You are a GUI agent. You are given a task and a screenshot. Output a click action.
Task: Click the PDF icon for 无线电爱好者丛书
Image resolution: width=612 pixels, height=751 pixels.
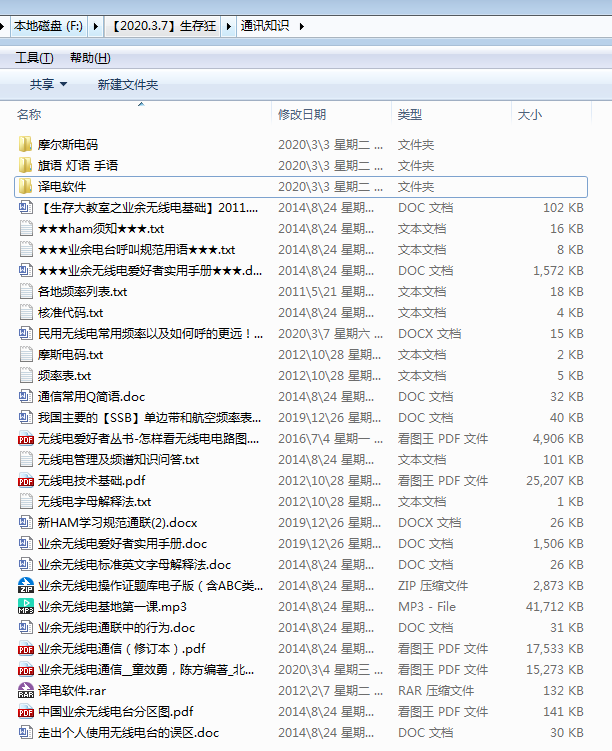coord(25,439)
